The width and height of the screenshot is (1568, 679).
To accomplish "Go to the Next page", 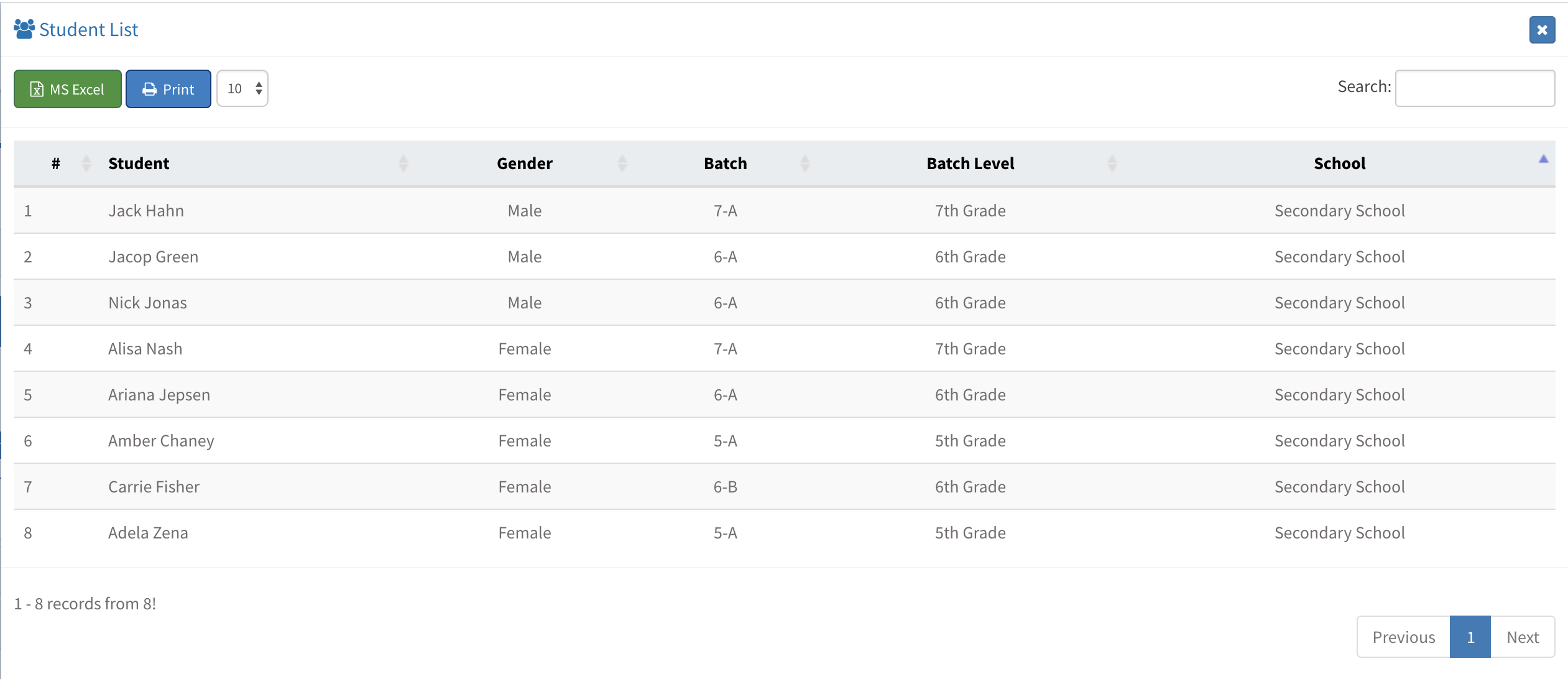I will point(1523,637).
